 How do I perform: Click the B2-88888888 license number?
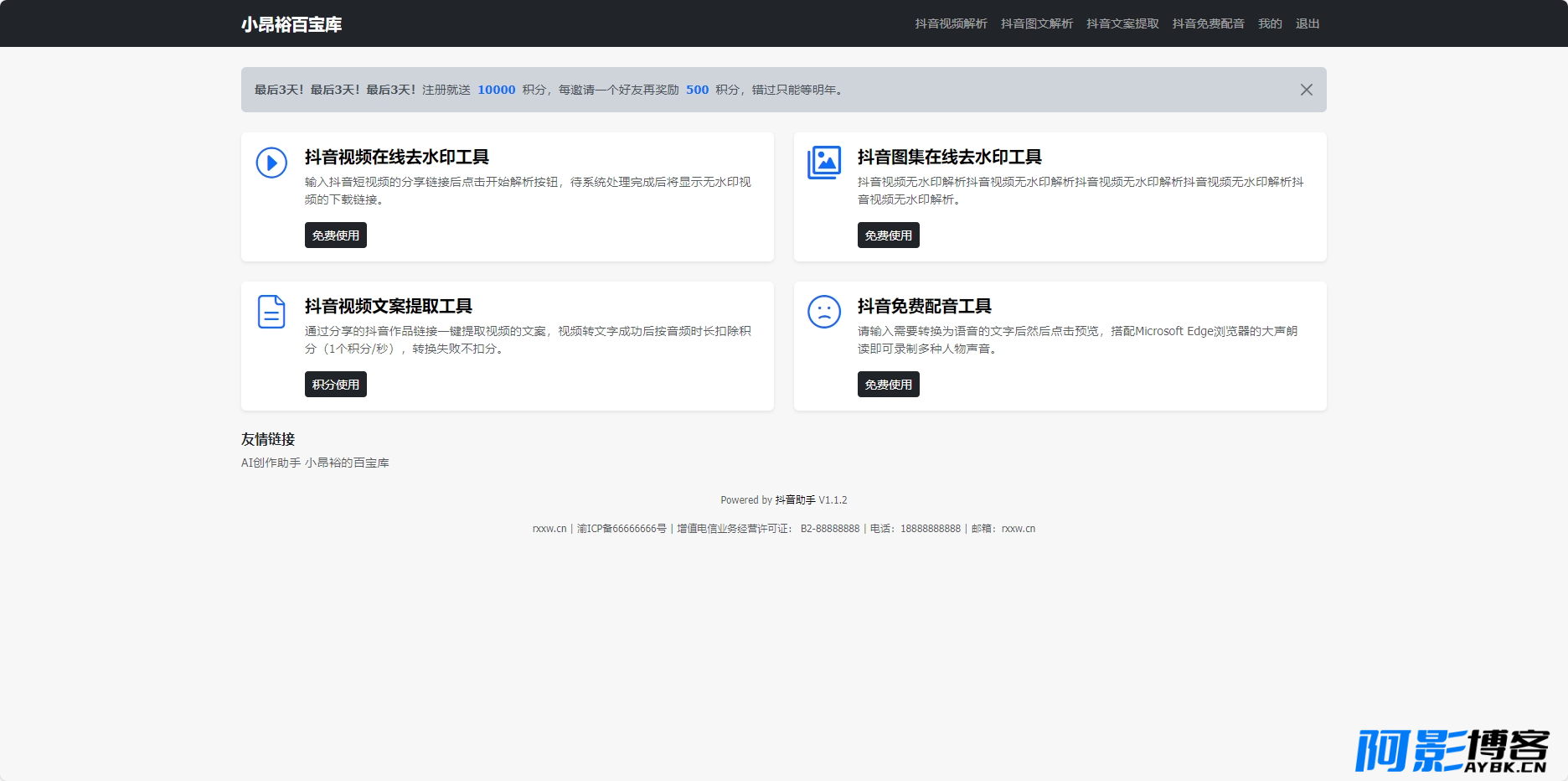point(830,529)
